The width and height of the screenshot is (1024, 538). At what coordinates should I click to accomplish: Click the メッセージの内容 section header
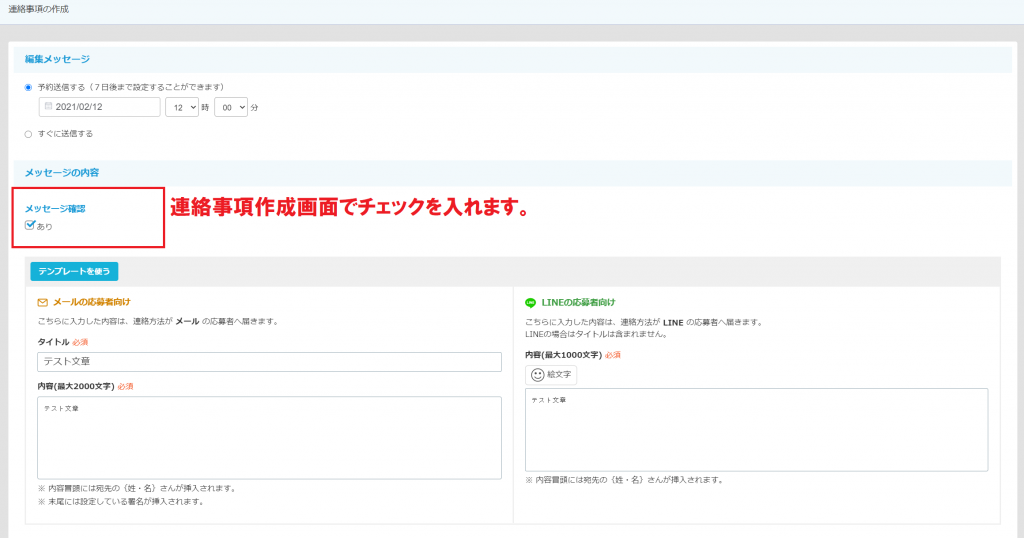pos(62,173)
